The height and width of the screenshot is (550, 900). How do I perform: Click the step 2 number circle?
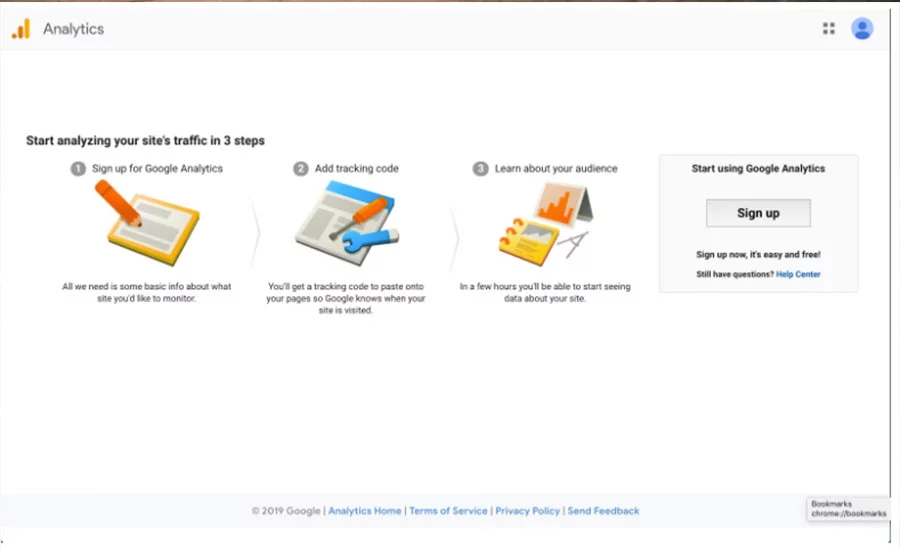pyautogui.click(x=300, y=169)
